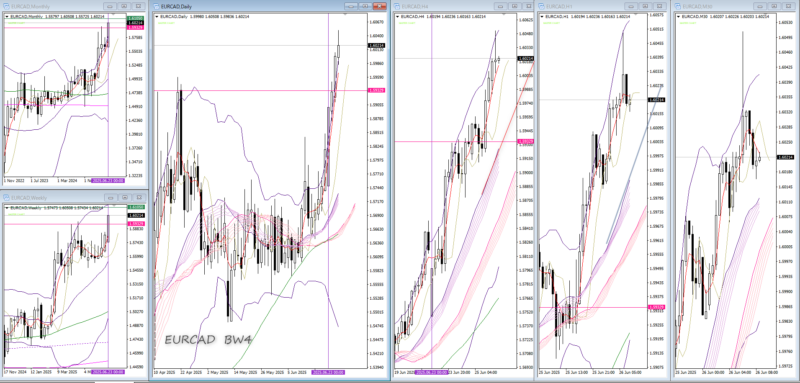
Task: Expand one-click trading arrow on Daily chart
Action: (157, 17)
